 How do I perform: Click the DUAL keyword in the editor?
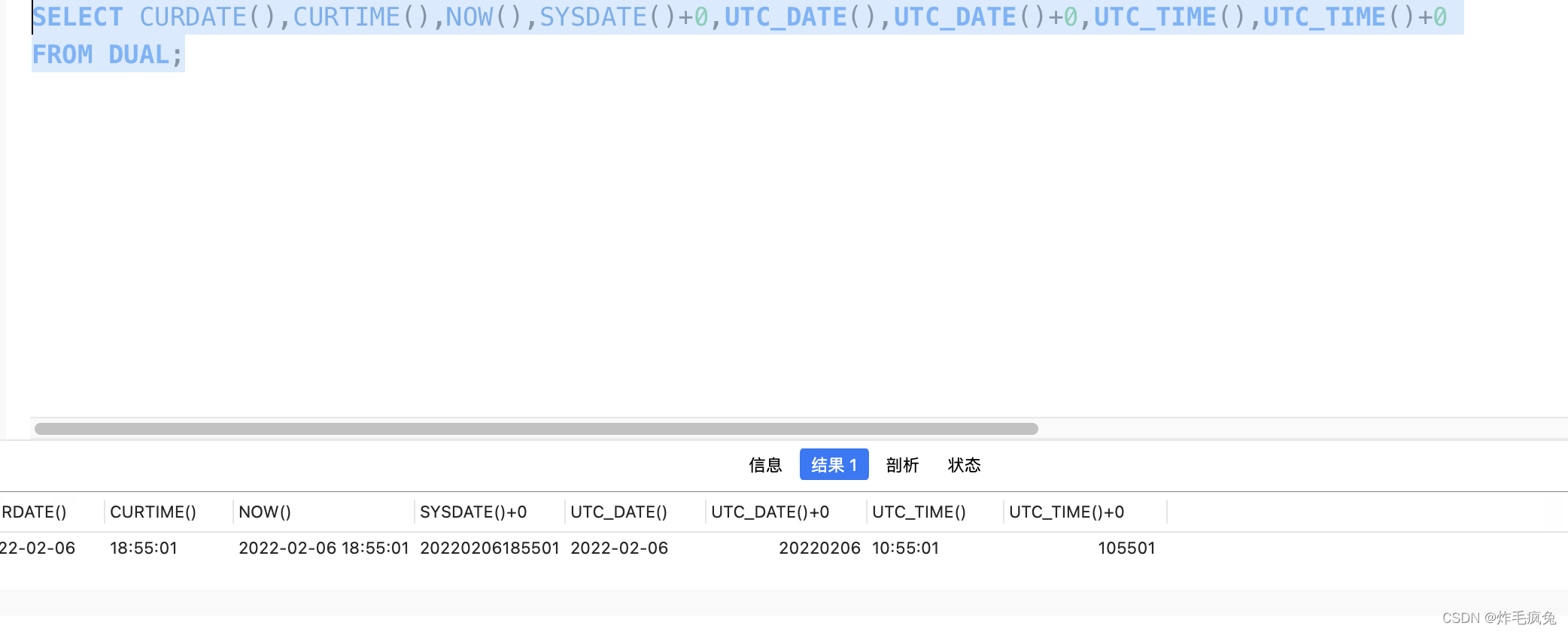coord(139,55)
